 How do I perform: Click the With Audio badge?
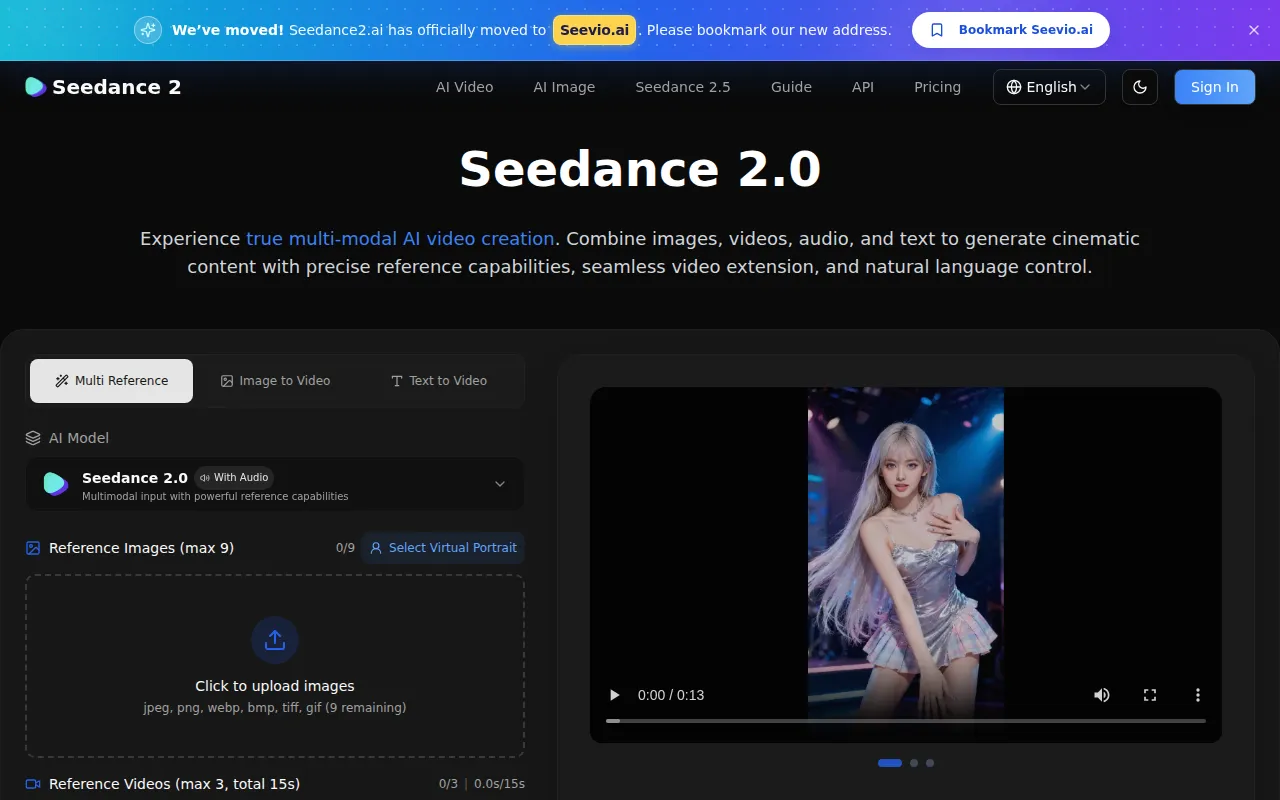click(234, 477)
